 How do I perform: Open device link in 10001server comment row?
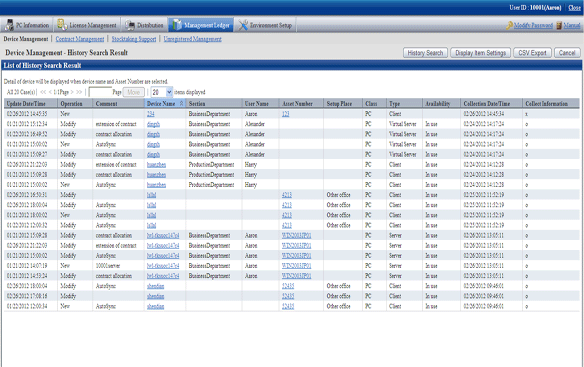click(x=163, y=266)
